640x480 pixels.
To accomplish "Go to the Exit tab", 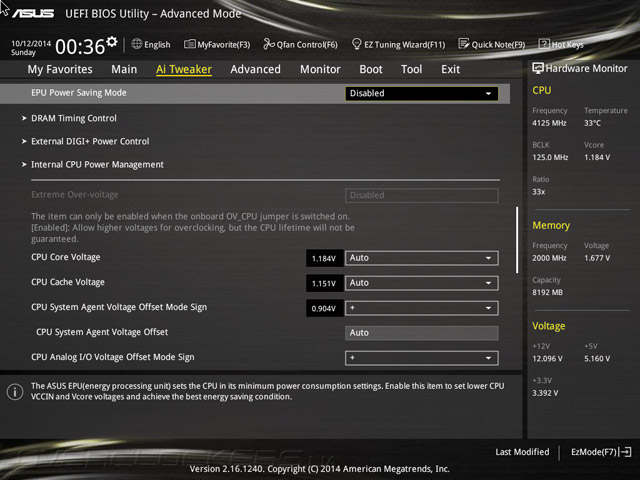I will [x=451, y=69].
